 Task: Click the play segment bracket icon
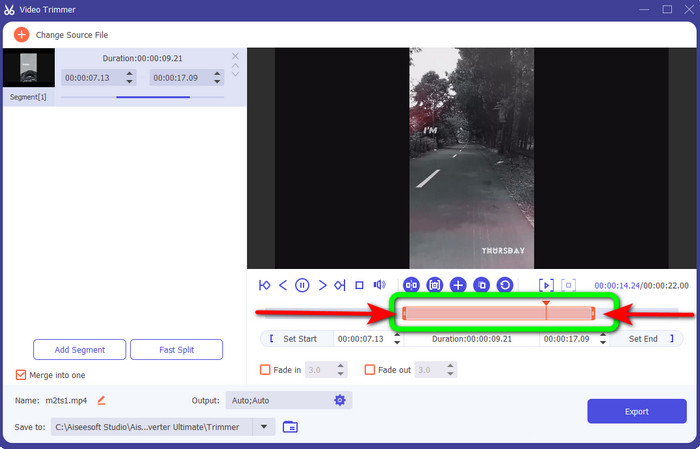546,285
